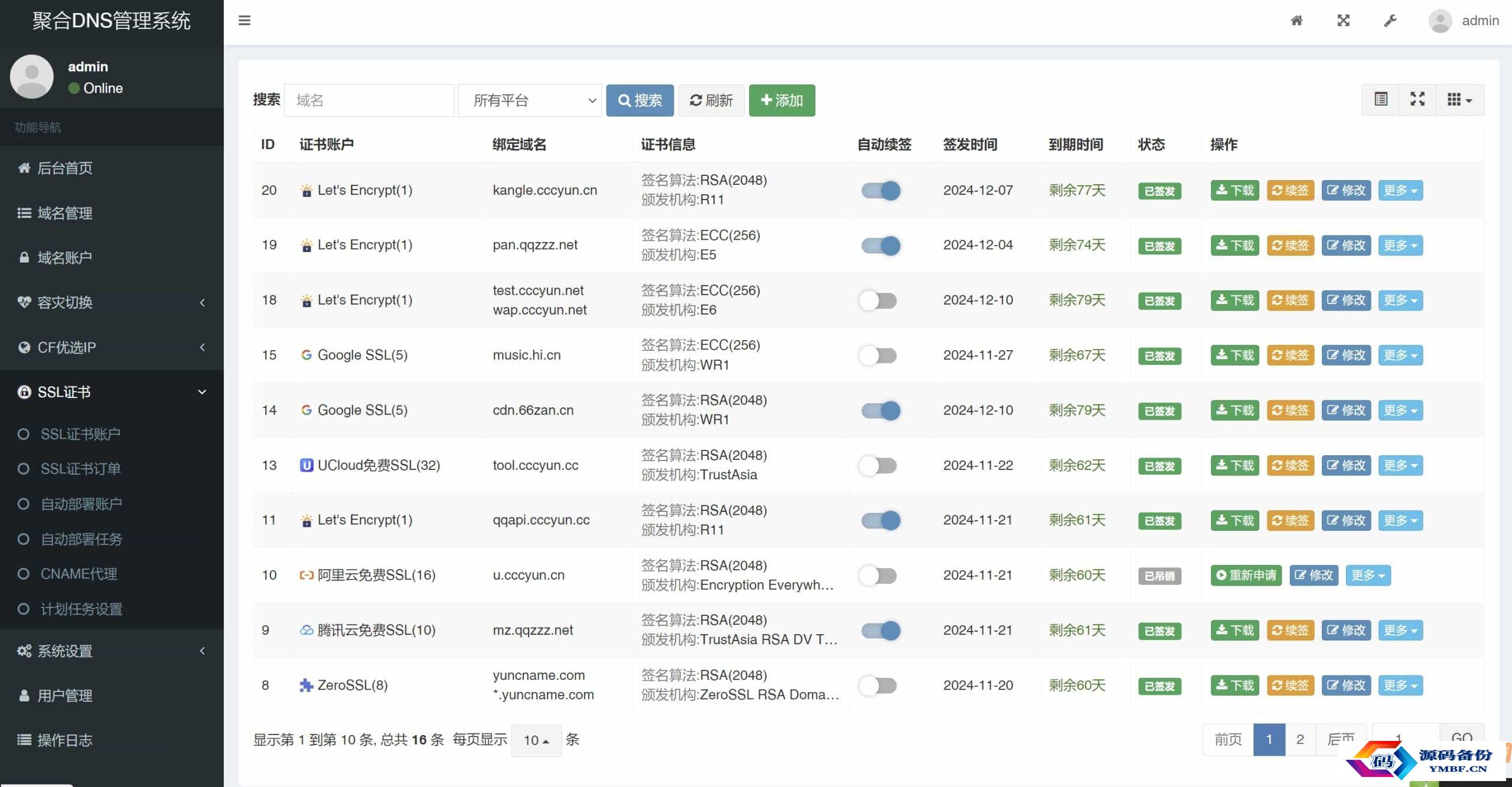Open 后台首页 in sidebar
The height and width of the screenshot is (787, 1512).
coord(112,168)
